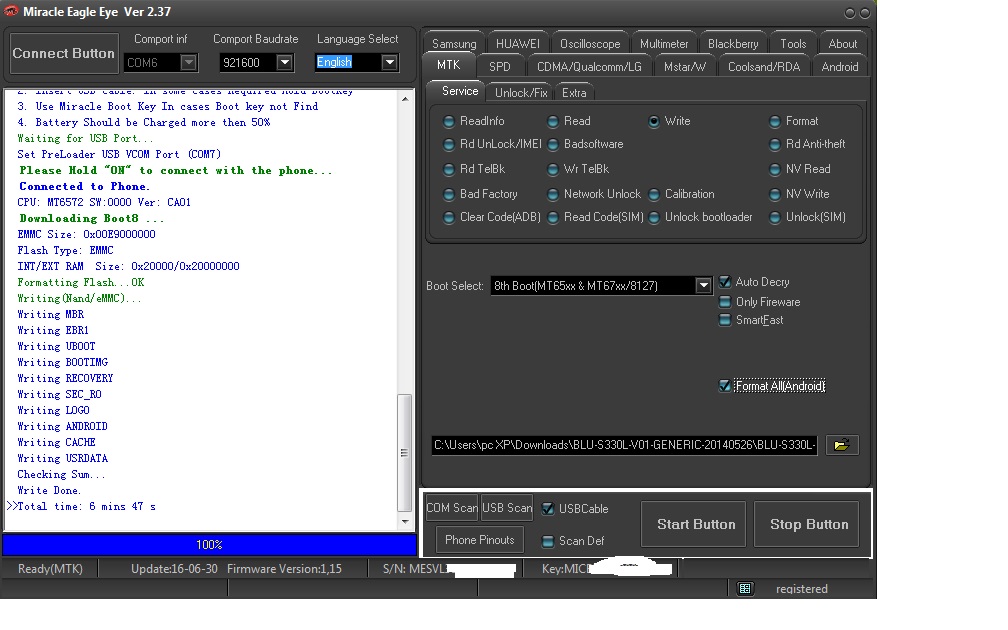
Task: Switch to the Blackberry tab
Action: click(733, 44)
